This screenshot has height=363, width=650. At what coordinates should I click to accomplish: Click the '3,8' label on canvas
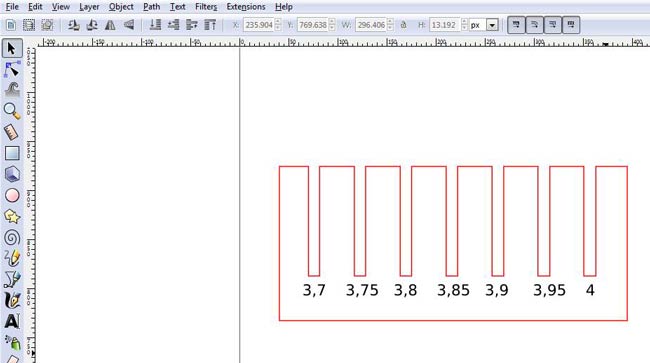(x=405, y=290)
